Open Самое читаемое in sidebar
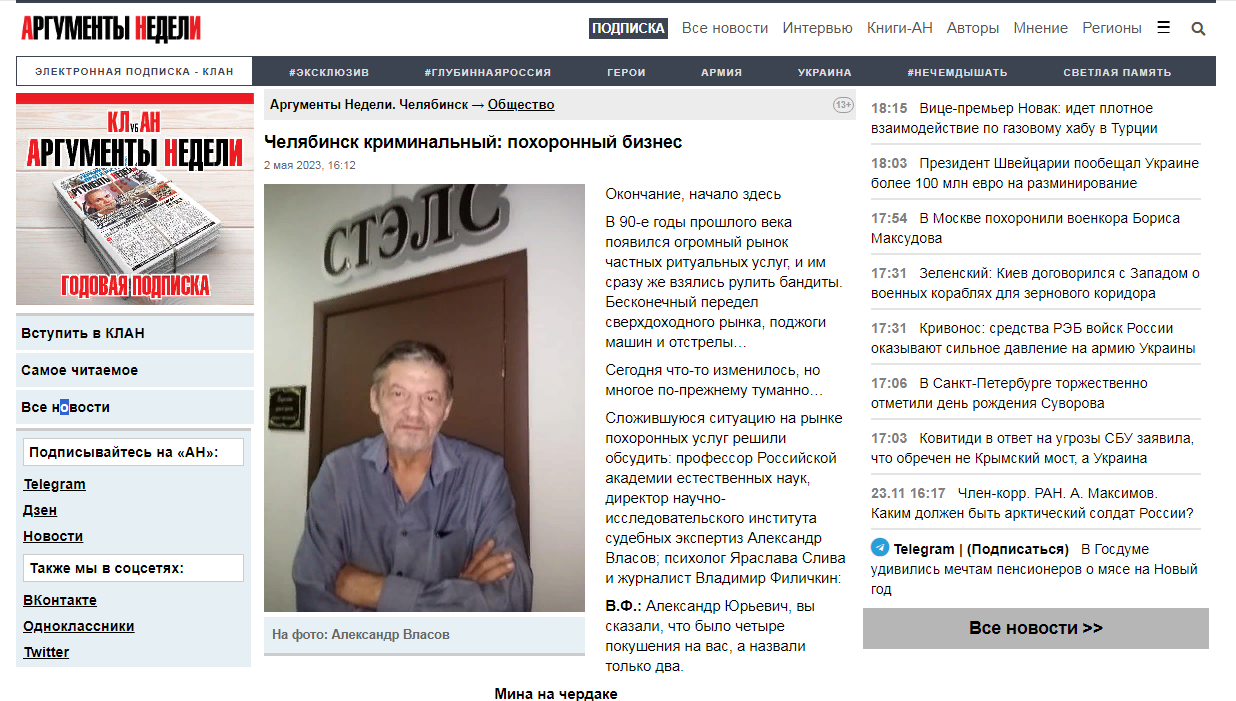 [135, 370]
